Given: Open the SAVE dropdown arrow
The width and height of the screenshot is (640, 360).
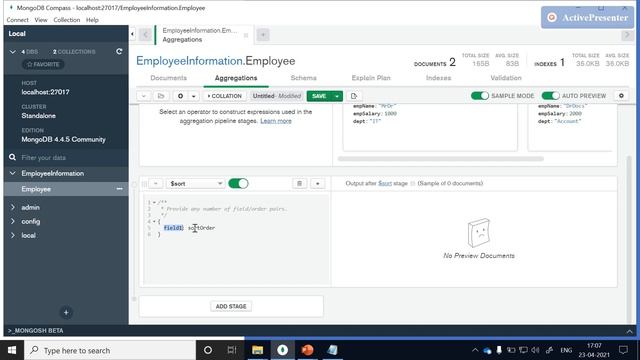Looking at the screenshot, I should click(337, 96).
